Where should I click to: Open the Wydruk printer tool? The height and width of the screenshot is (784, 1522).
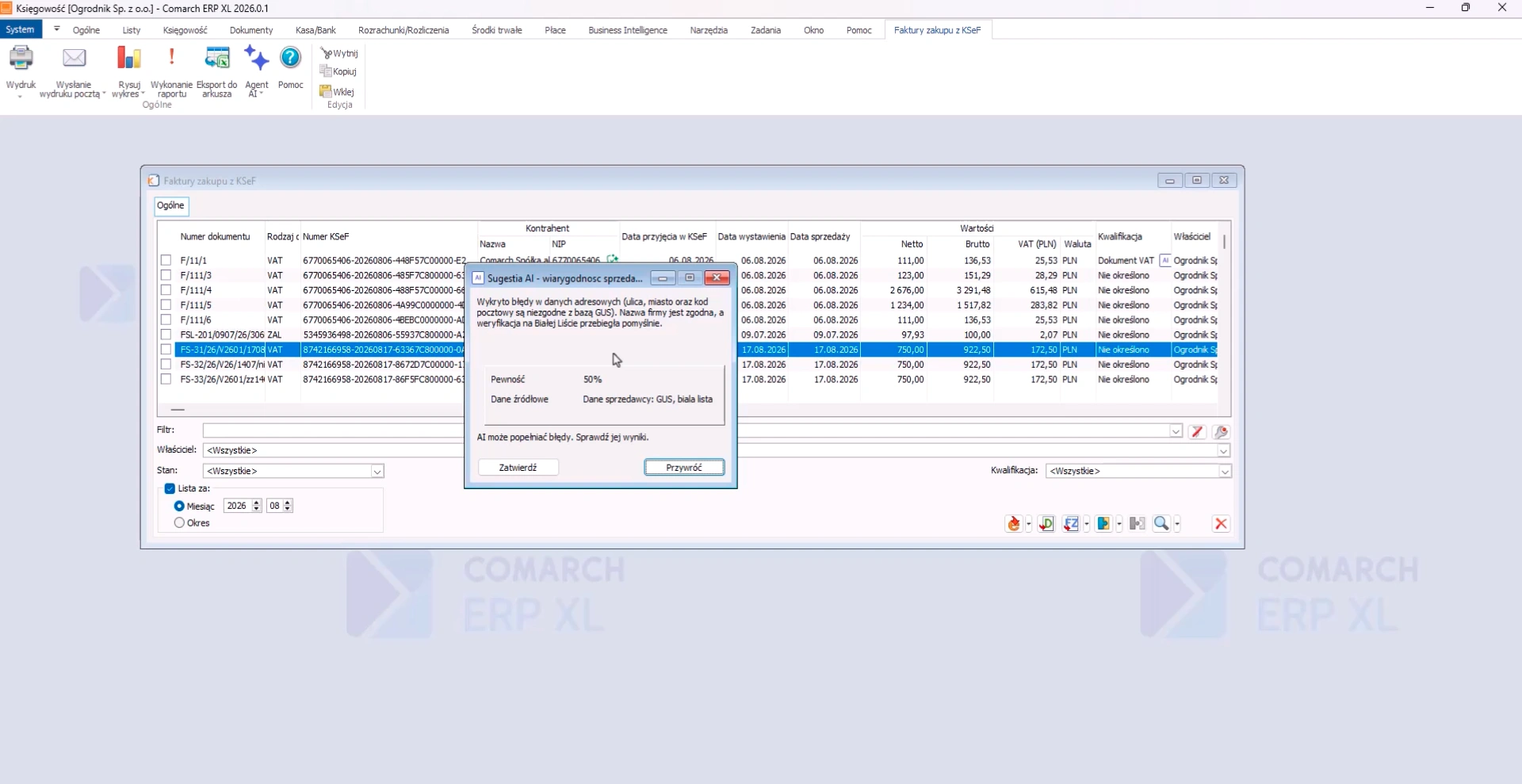[x=21, y=59]
